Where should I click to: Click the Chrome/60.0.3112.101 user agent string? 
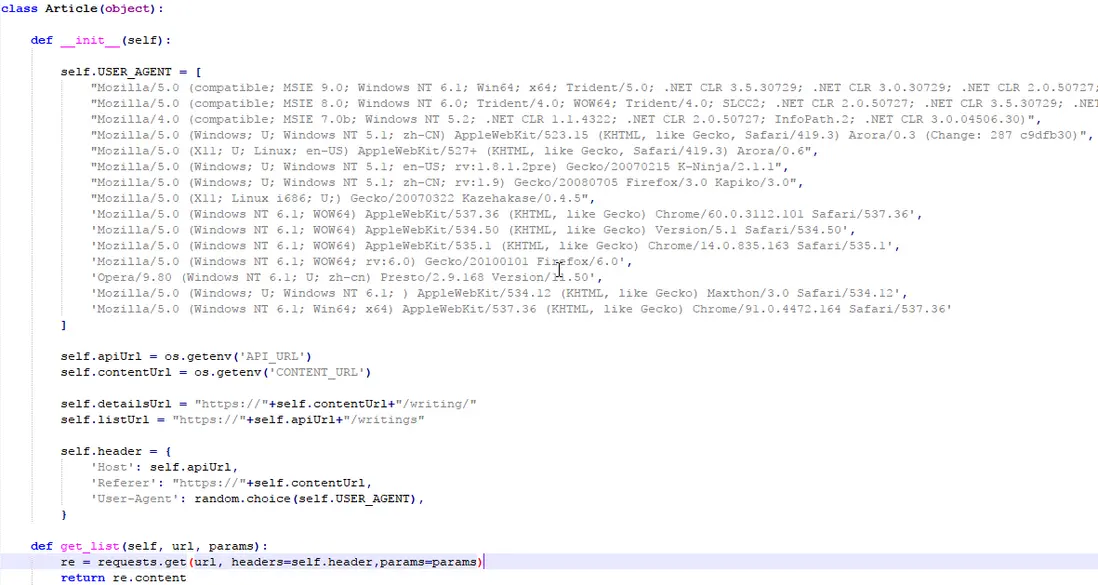pos(506,214)
